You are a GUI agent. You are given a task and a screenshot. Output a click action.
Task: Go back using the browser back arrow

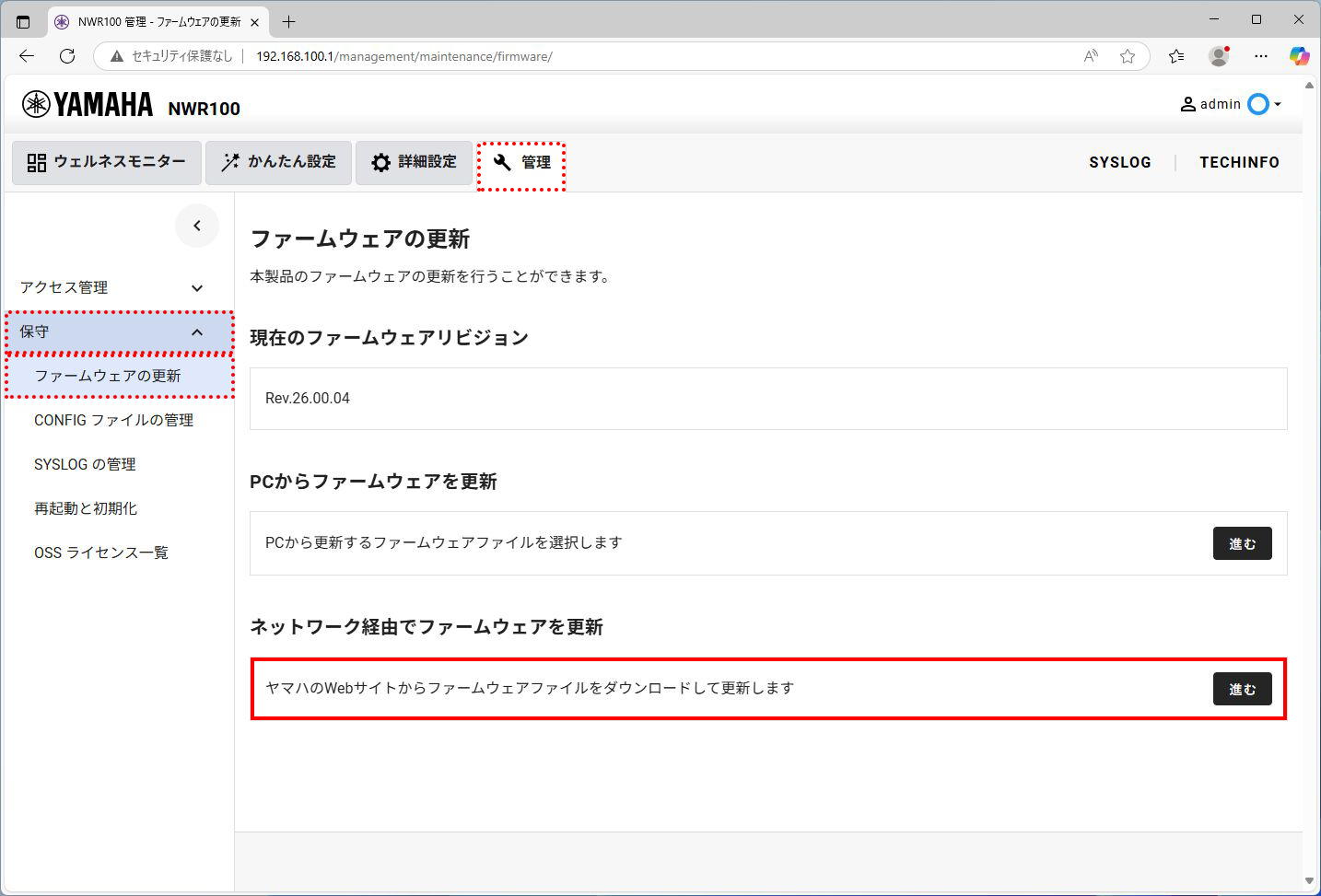[26, 56]
